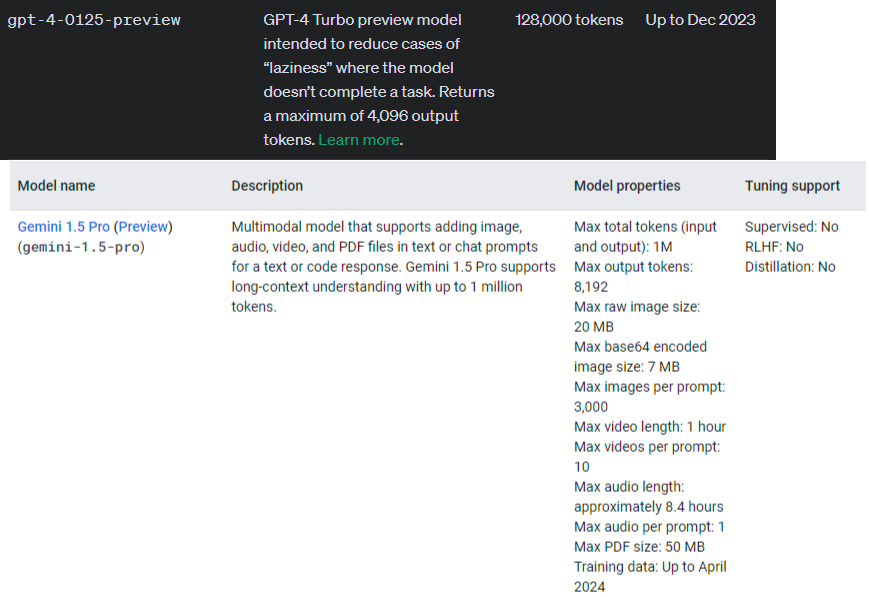869x597 pixels.
Task: Follow the "Preview" link beside Gemini 1.5 Pro
Action: (x=143, y=227)
